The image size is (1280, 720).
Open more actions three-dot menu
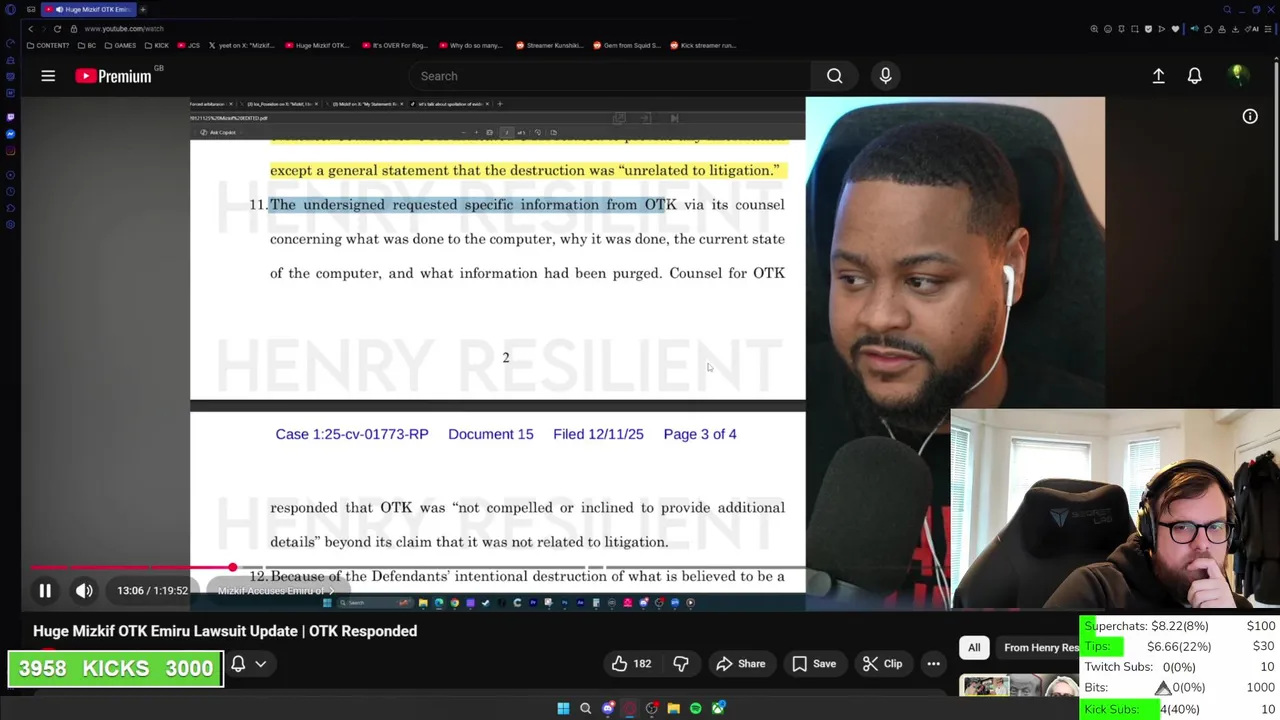(x=933, y=664)
